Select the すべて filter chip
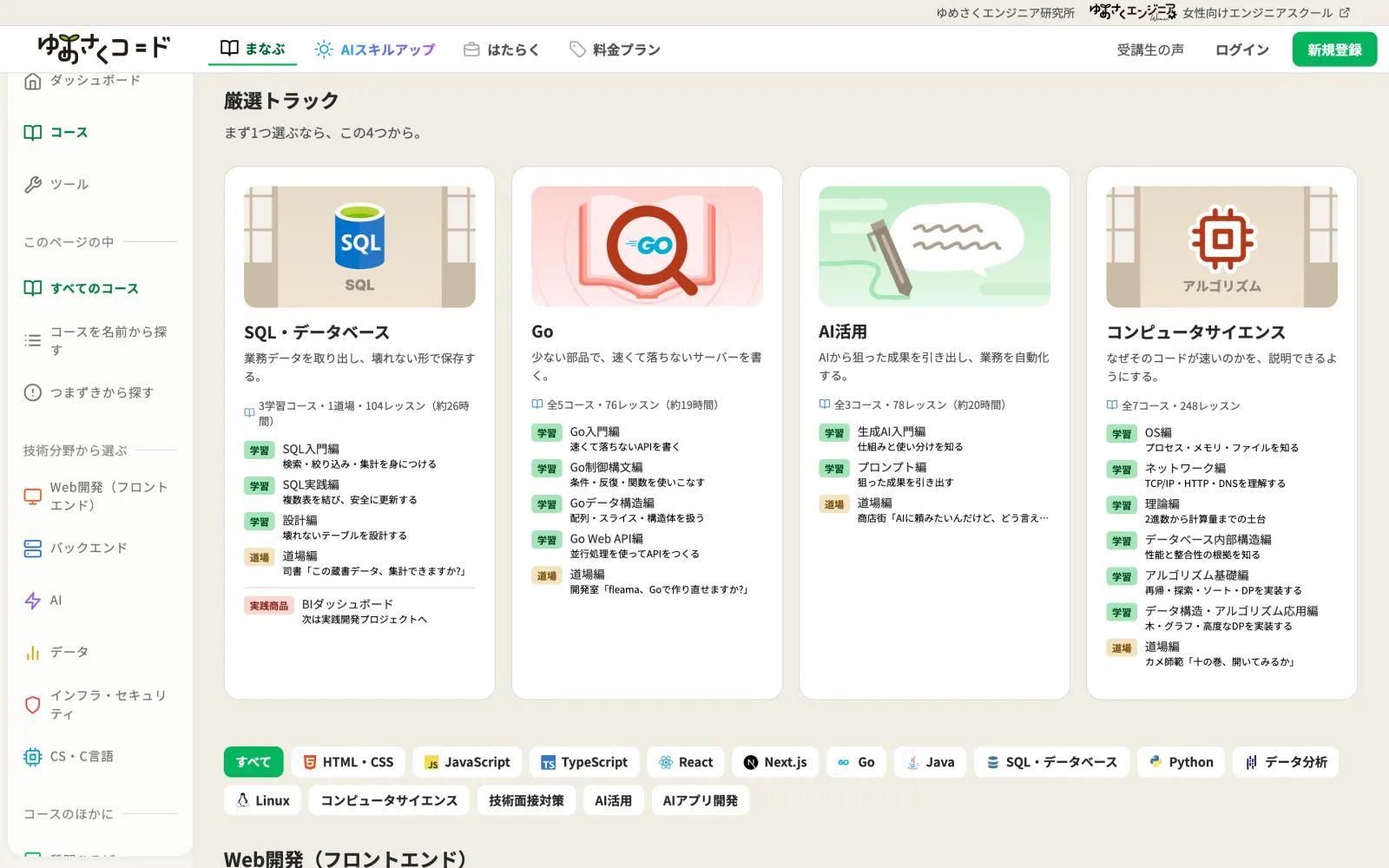Viewport: 1389px width, 868px height. [x=253, y=762]
